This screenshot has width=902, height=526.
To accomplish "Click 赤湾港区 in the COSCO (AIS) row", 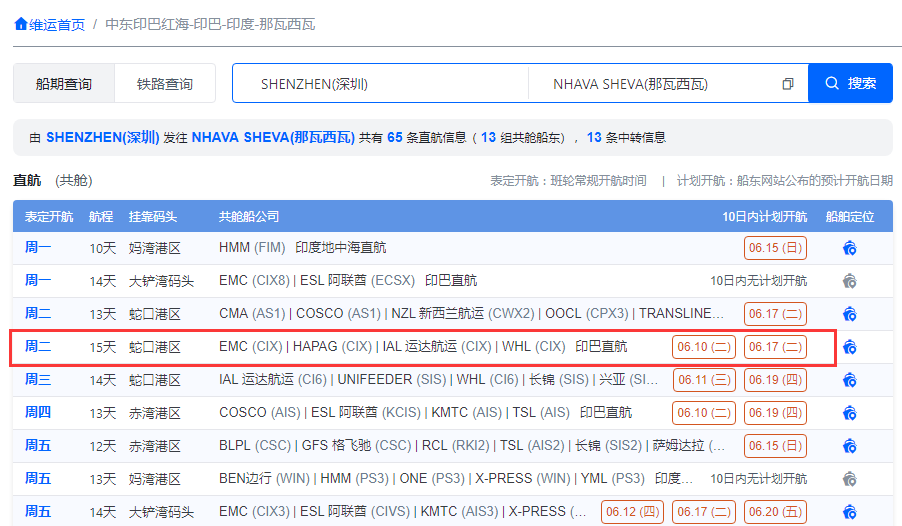I will 155,413.
